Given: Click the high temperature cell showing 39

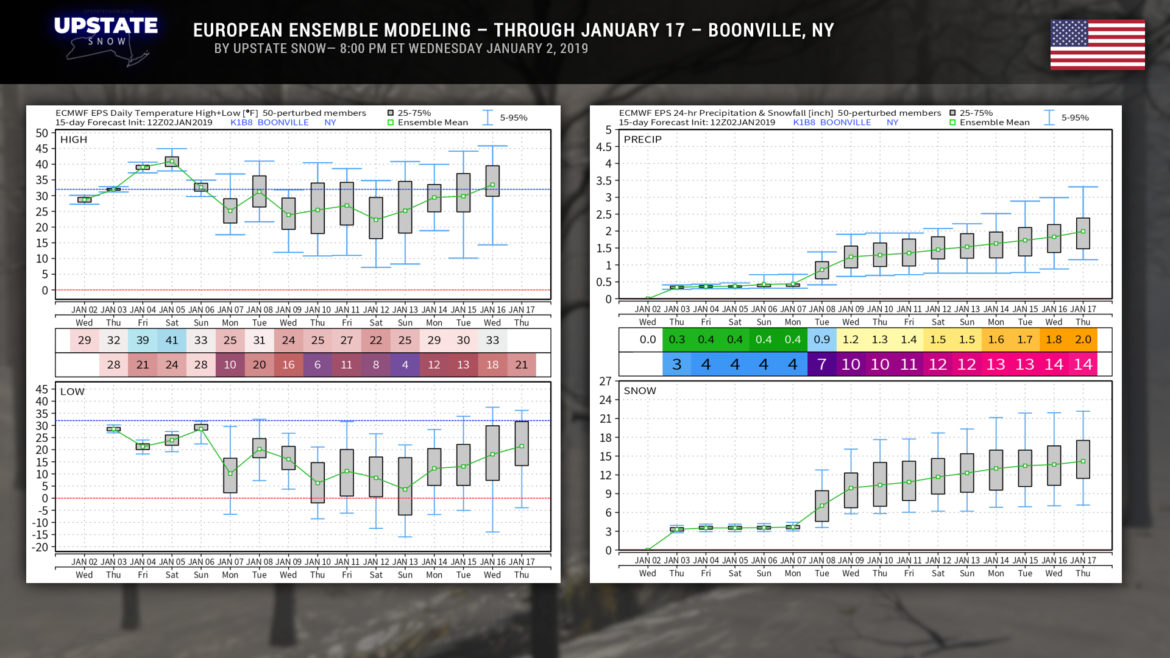Looking at the screenshot, I should 143,340.
